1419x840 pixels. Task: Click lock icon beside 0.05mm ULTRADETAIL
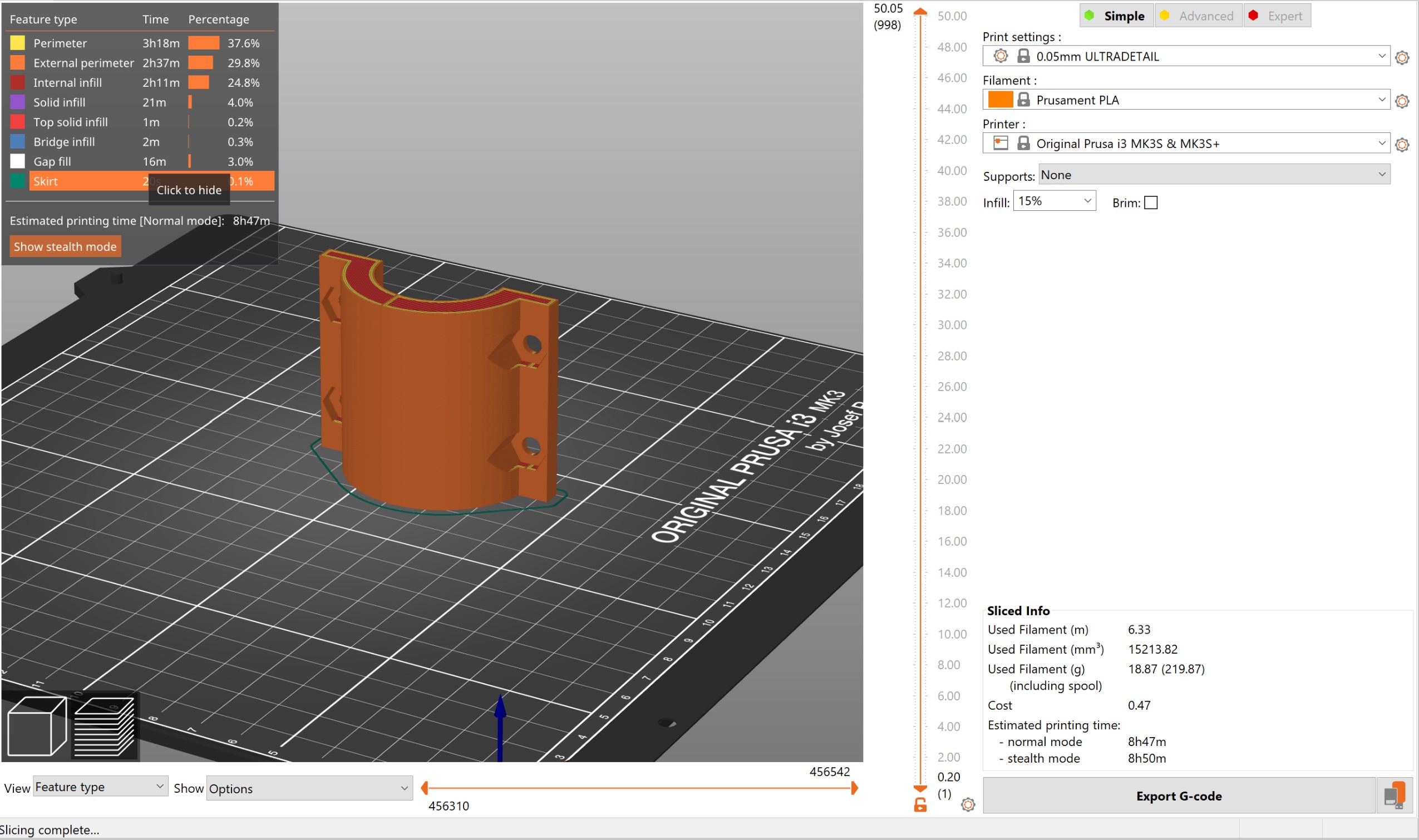(1023, 56)
